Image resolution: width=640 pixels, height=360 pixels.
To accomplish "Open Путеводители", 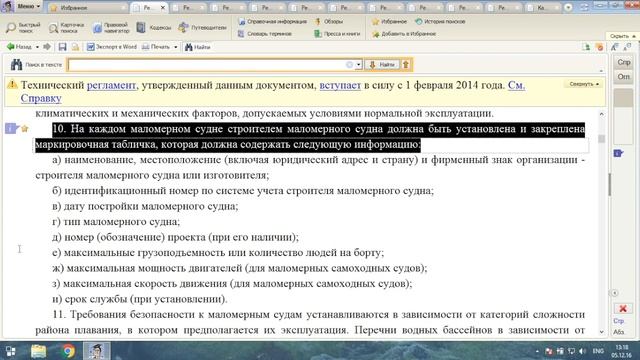I will click(202, 27).
